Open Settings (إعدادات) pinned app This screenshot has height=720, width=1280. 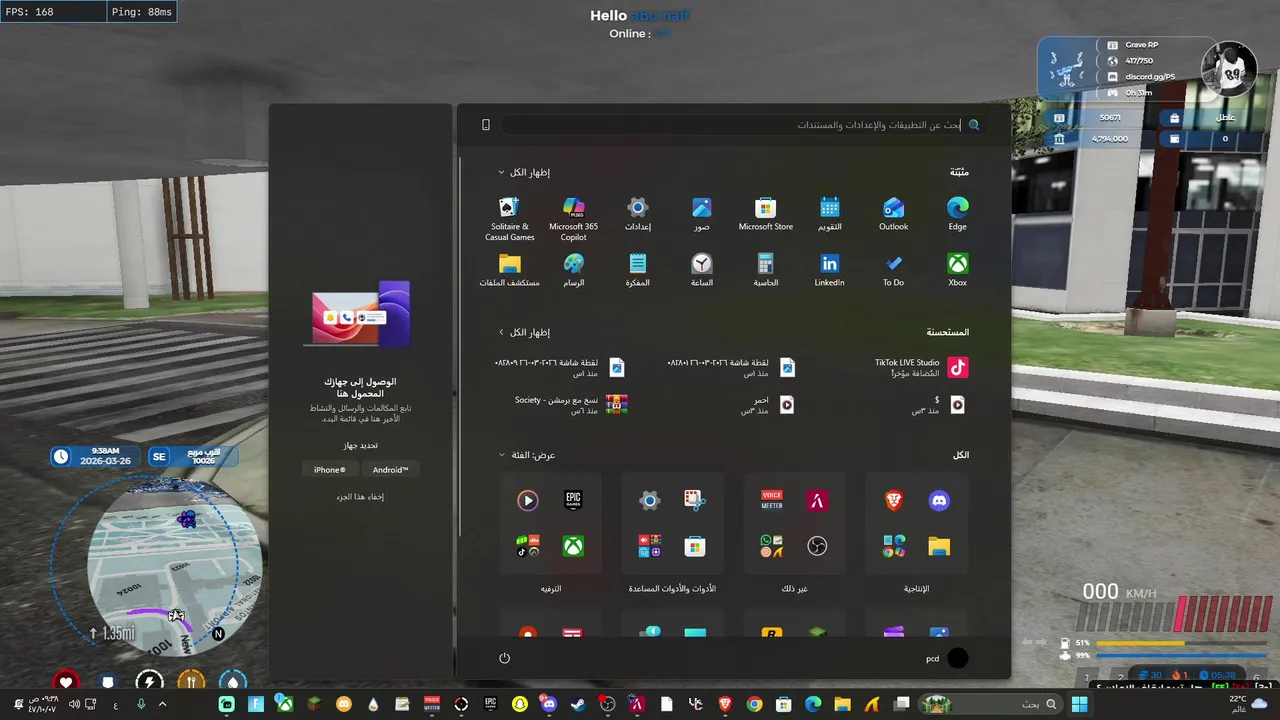637,213
